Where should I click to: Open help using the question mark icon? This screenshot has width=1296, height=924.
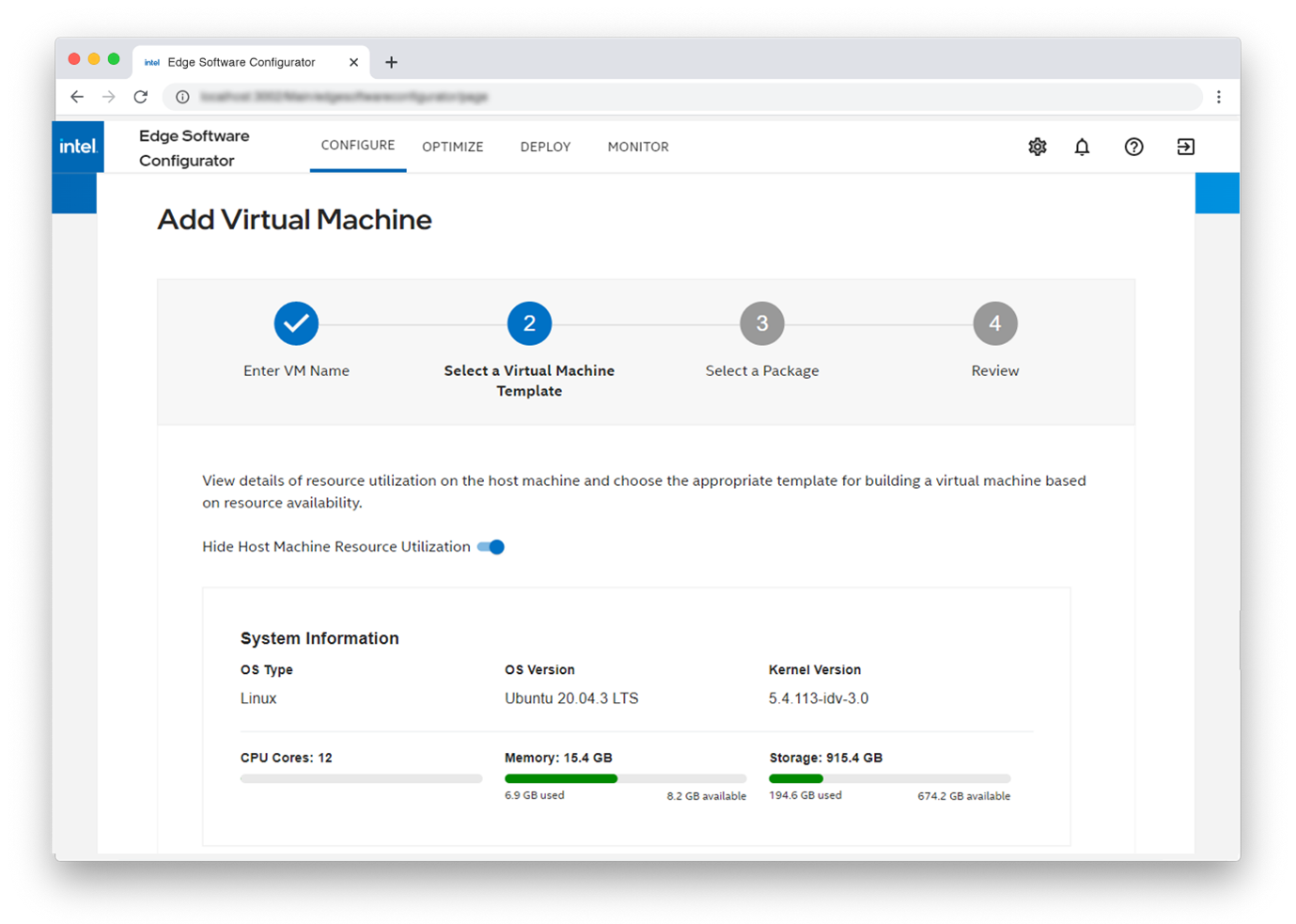[x=1134, y=147]
